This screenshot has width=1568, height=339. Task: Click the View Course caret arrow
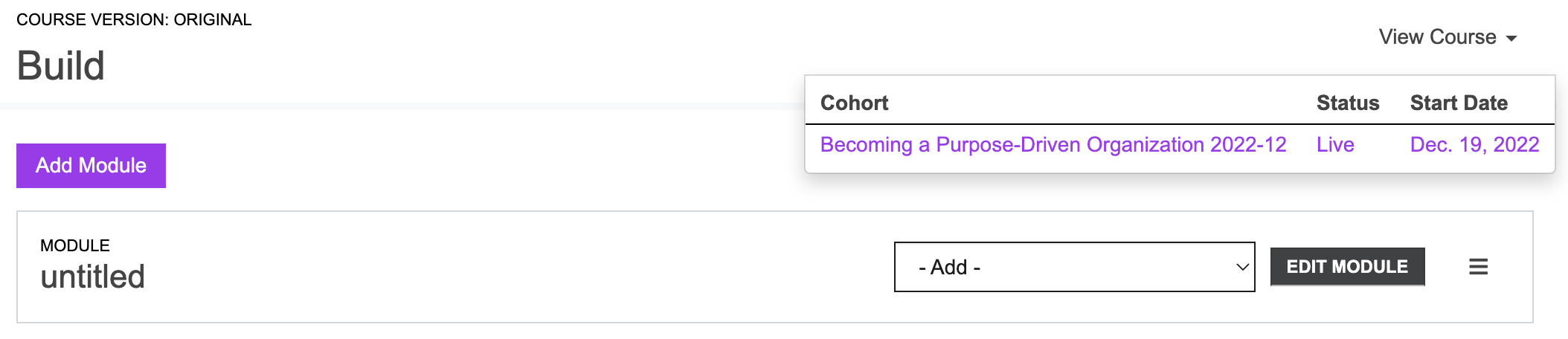(x=1511, y=39)
